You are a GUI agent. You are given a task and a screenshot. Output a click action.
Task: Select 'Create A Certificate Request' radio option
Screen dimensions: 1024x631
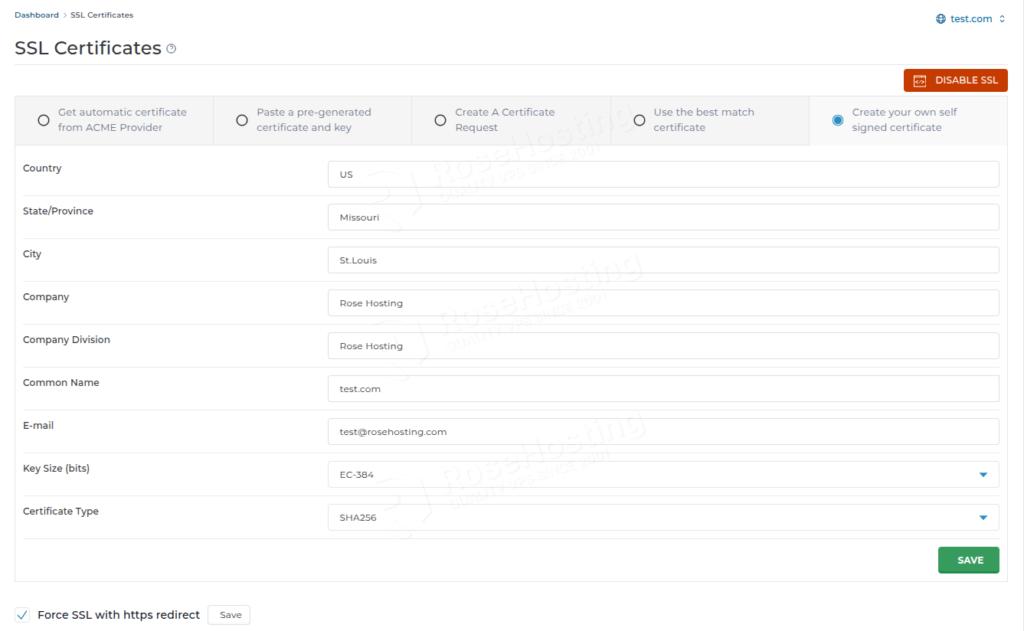tap(440, 120)
